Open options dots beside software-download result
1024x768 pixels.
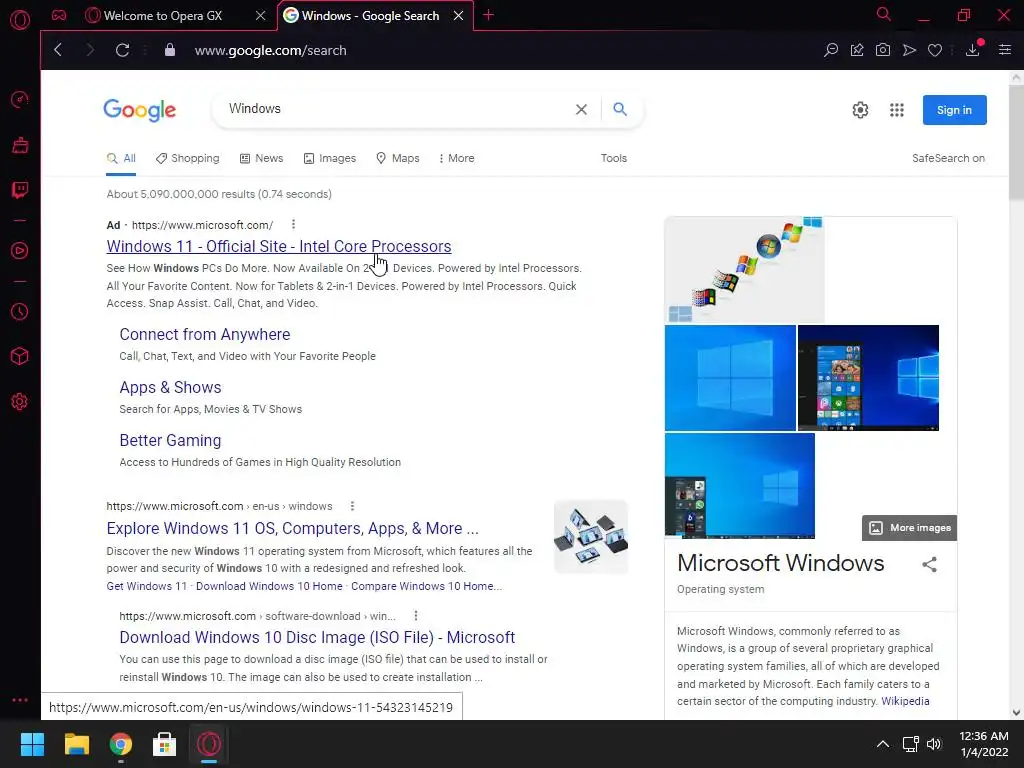click(x=416, y=615)
